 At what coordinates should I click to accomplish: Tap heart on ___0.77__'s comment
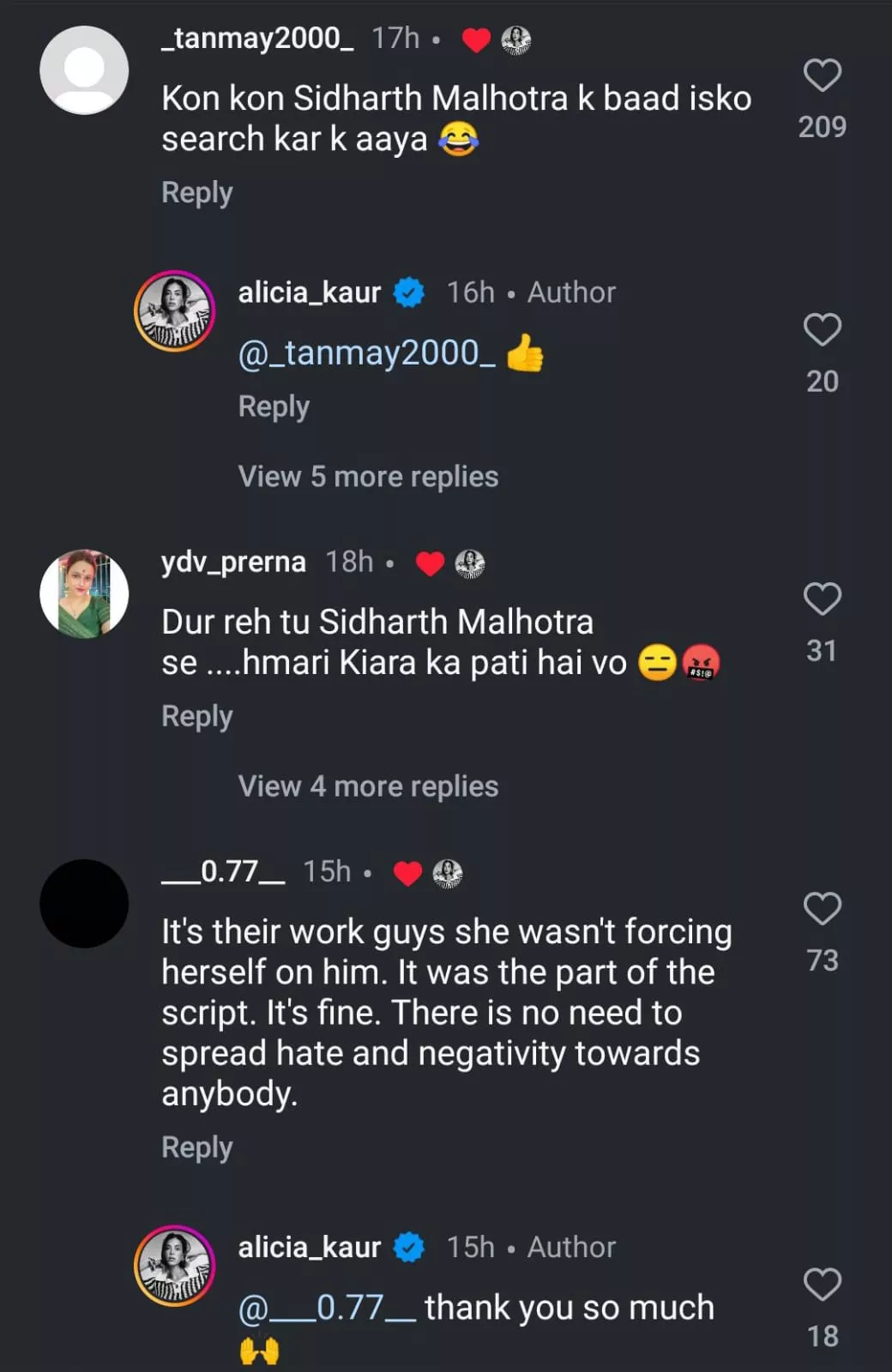pyautogui.click(x=822, y=909)
